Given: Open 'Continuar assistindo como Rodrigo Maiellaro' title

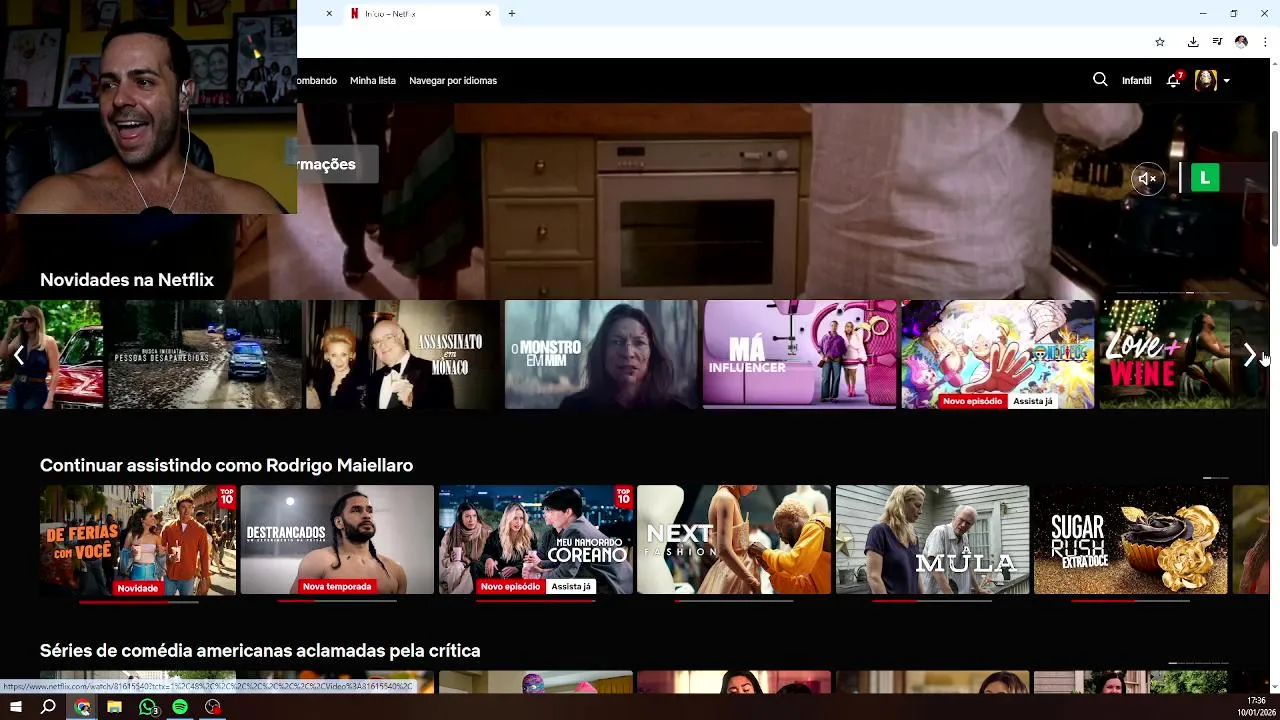Looking at the screenshot, I should (226, 465).
